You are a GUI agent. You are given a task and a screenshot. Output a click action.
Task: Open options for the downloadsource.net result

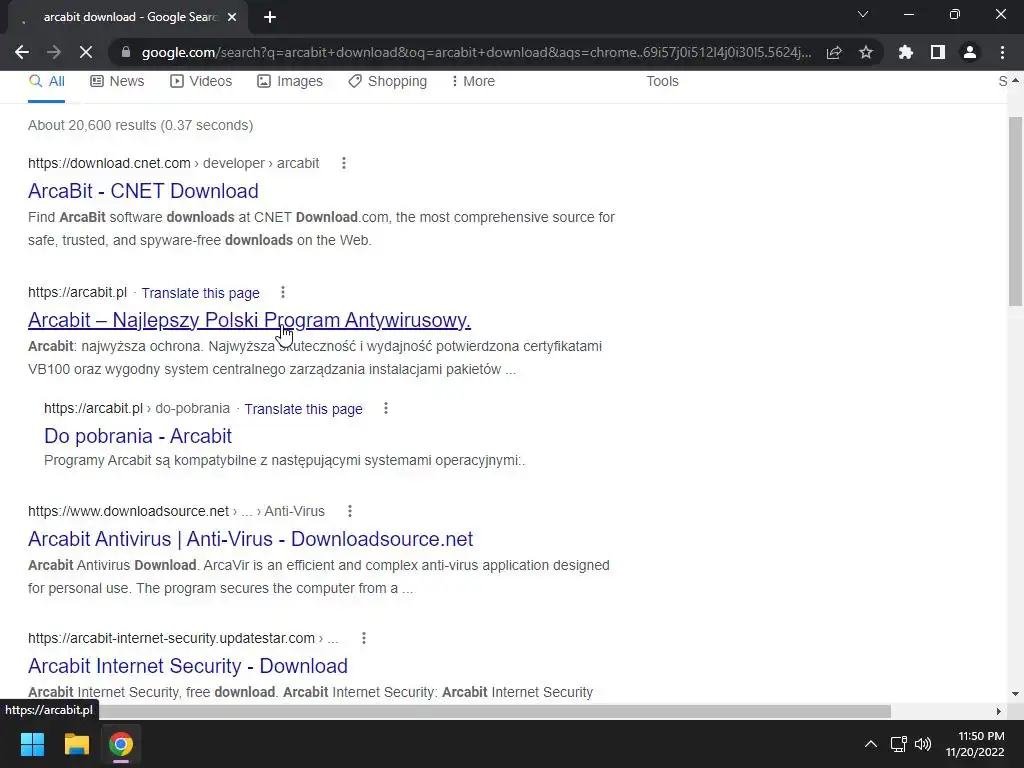pyautogui.click(x=350, y=511)
